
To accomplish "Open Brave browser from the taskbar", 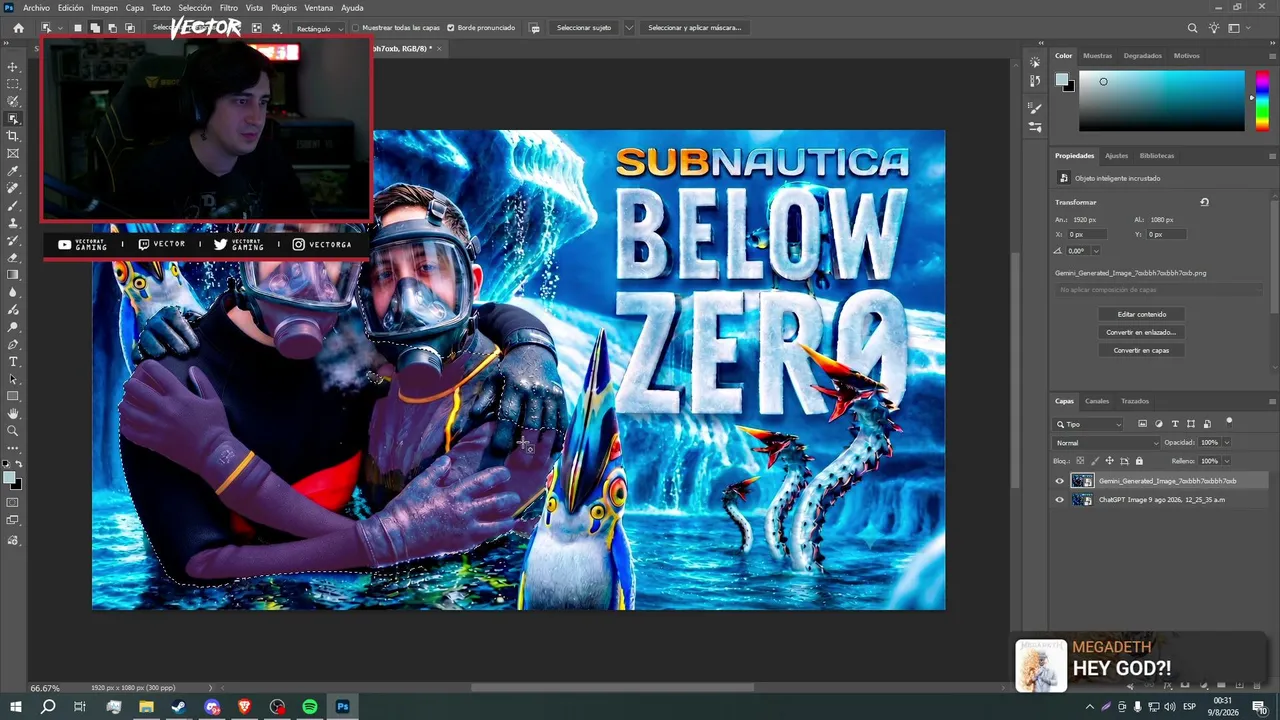I will [245, 707].
